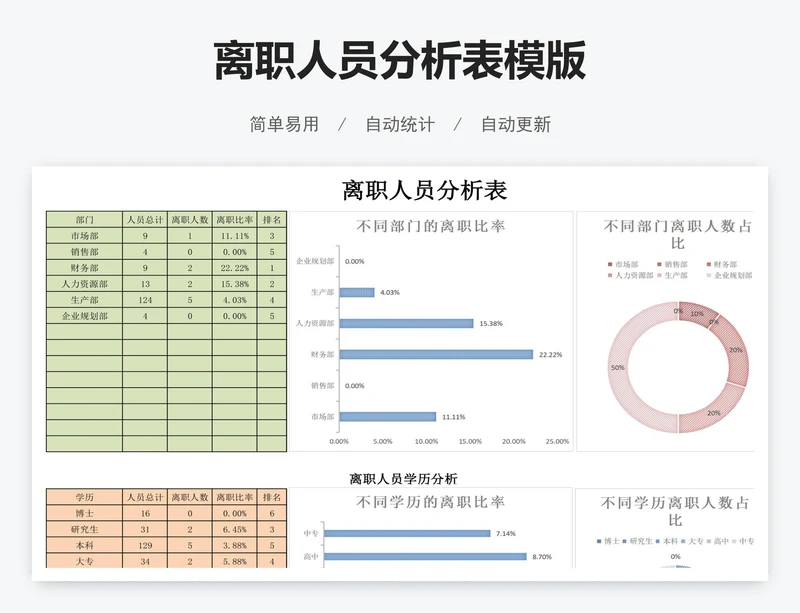Click the 人力资源部 bar in the bar chart
Viewport: 800px width, 613px height.
point(407,323)
